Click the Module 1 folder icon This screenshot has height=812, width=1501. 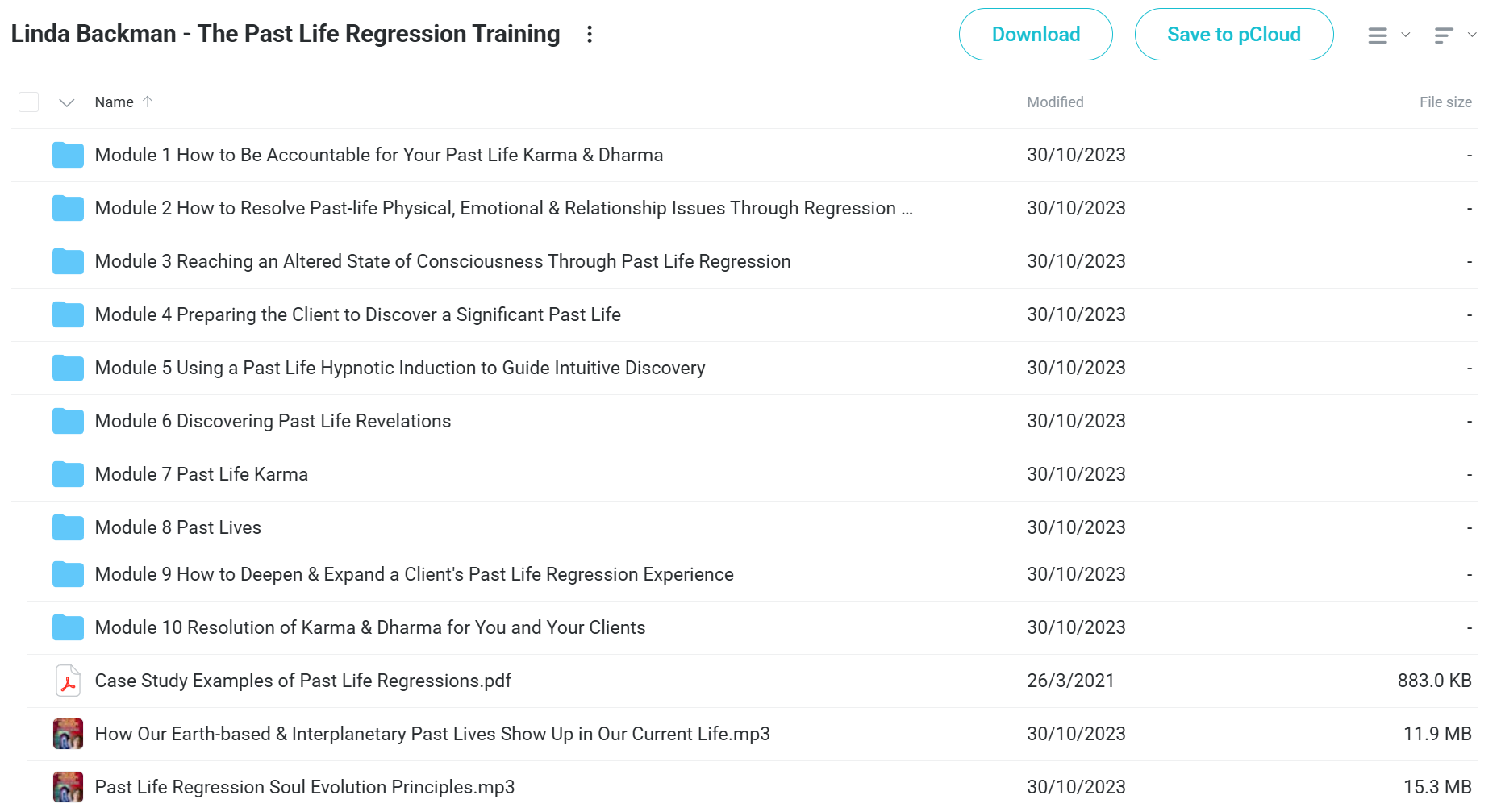click(x=68, y=155)
